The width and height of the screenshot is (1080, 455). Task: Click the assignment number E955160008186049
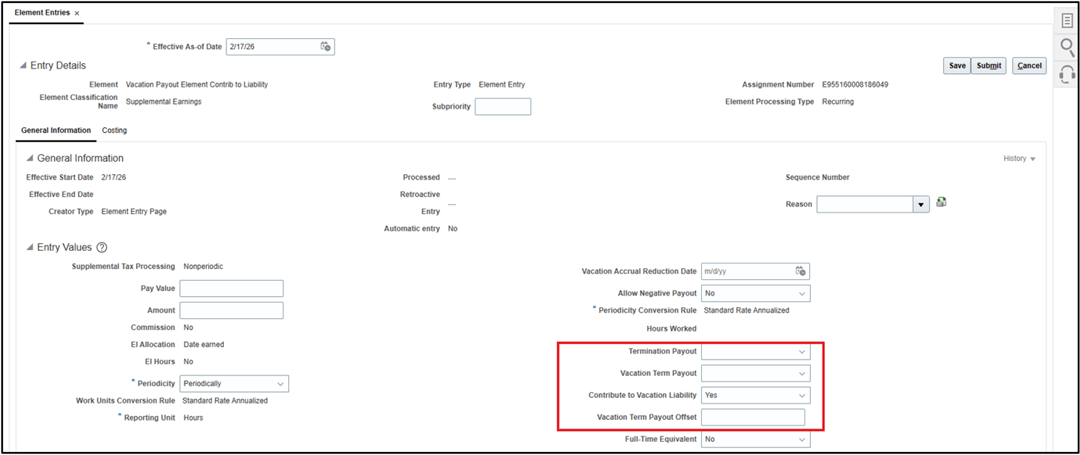[855, 85]
